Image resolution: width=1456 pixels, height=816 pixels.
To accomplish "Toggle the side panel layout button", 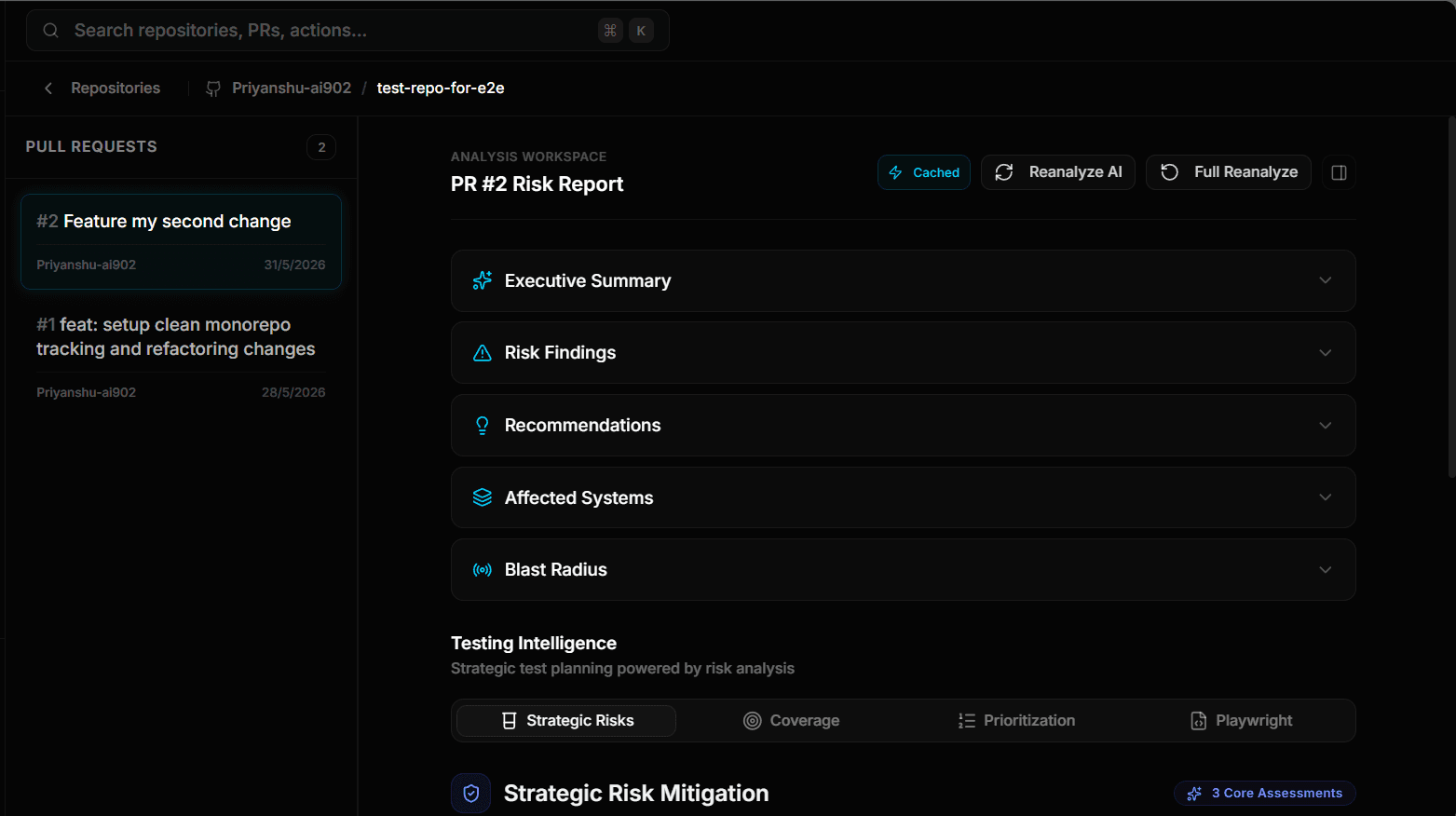I will 1339,172.
